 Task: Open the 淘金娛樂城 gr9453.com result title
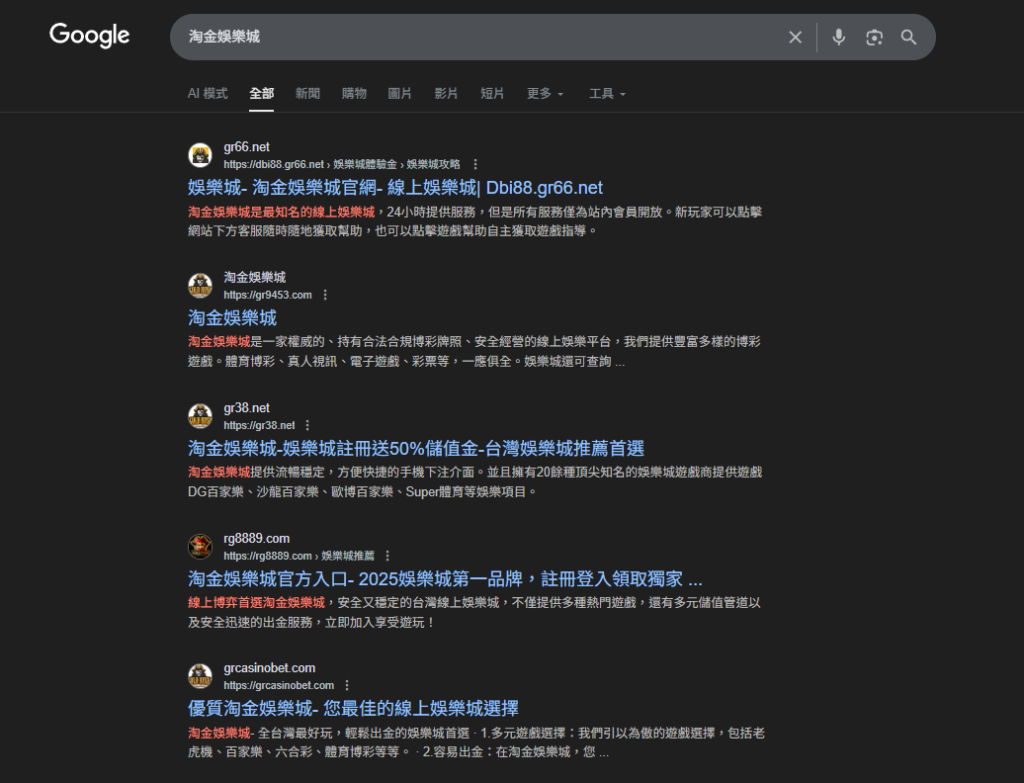coord(232,318)
